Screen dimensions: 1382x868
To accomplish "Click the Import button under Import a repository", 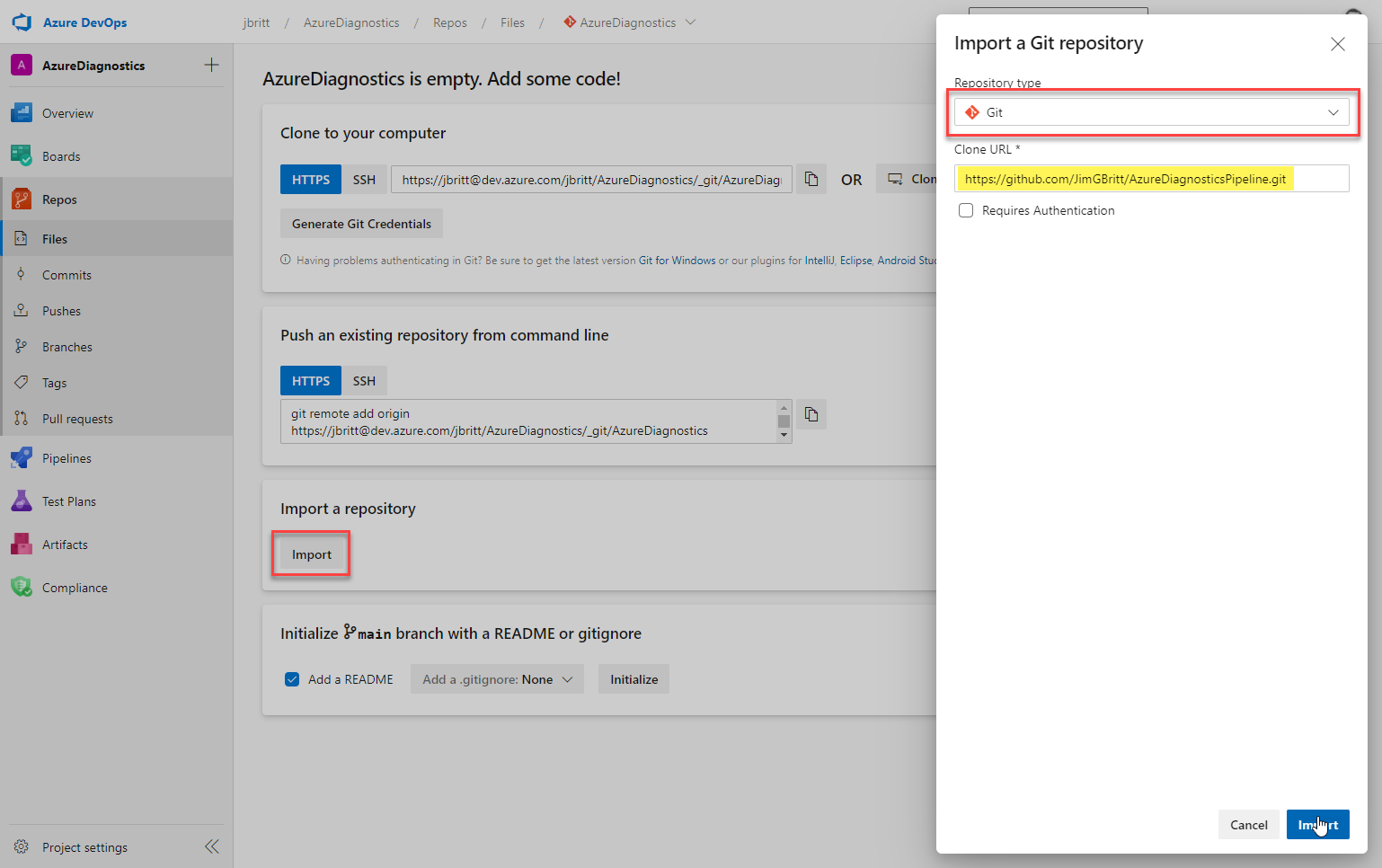I will (312, 554).
